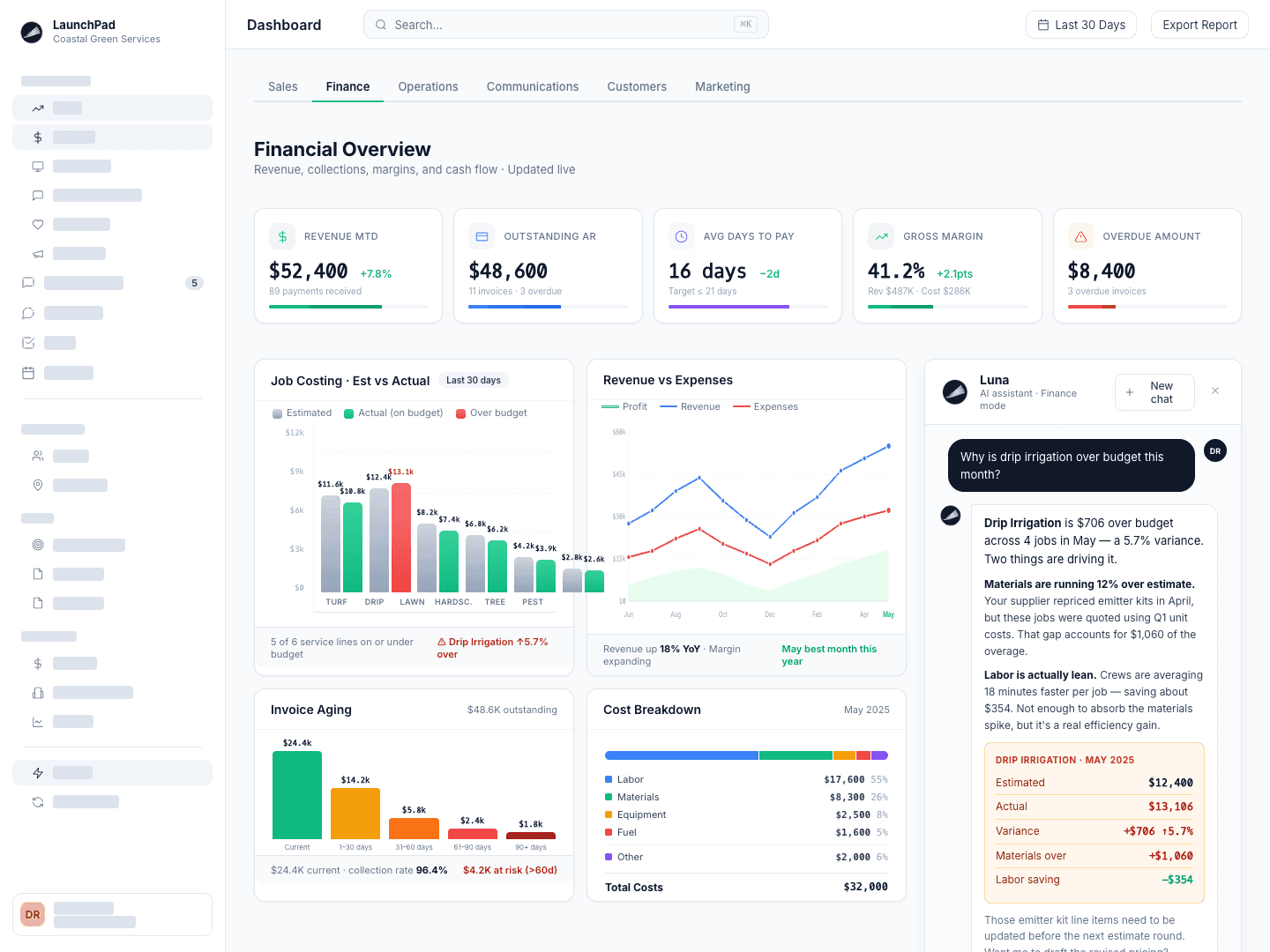Click the Variance +$706 row in Luna's summary
This screenshot has width=1270, height=952.
1094,831
